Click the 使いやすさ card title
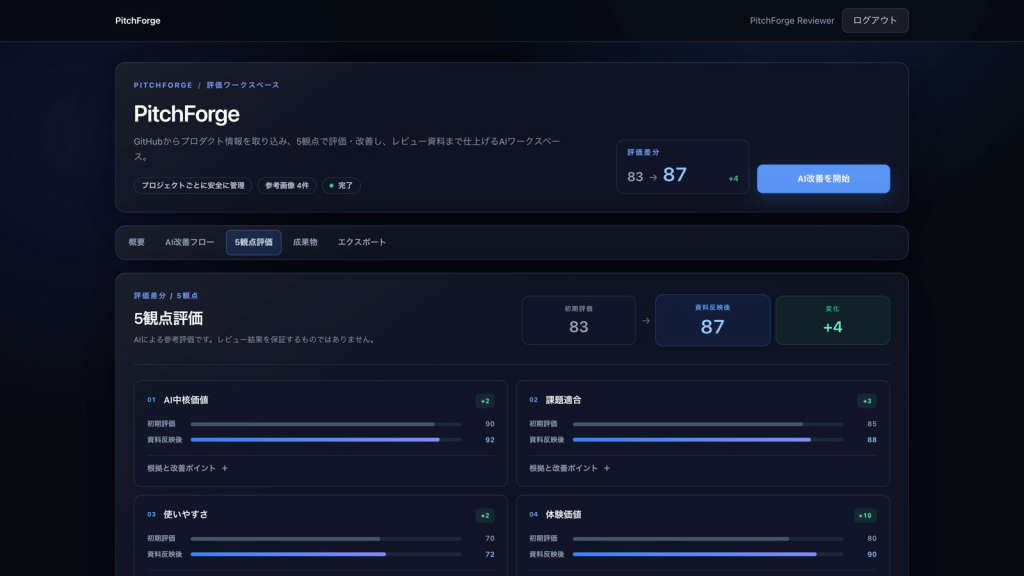The width and height of the screenshot is (1024, 576). pos(185,515)
